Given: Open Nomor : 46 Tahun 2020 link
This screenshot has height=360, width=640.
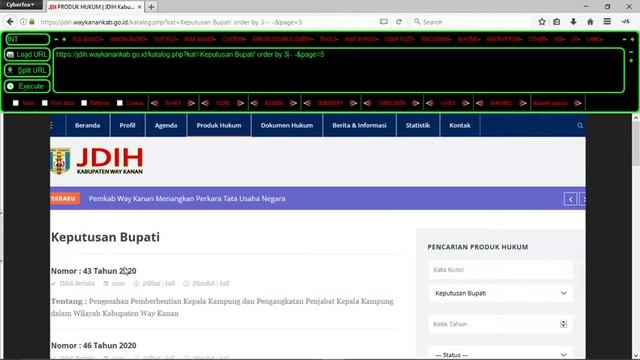Looking at the screenshot, I should tap(93, 345).
